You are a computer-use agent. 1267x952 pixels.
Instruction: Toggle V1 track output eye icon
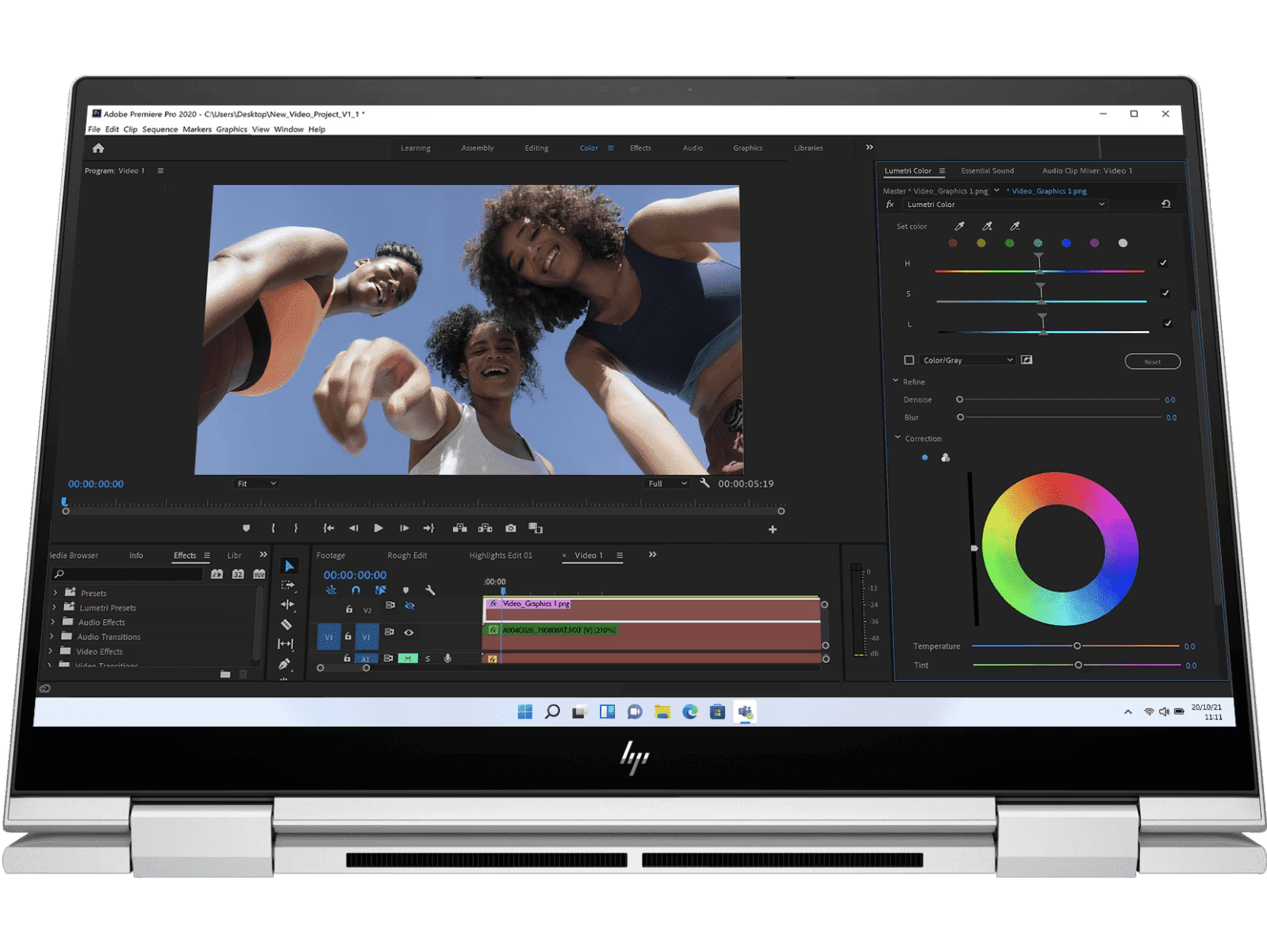409,632
